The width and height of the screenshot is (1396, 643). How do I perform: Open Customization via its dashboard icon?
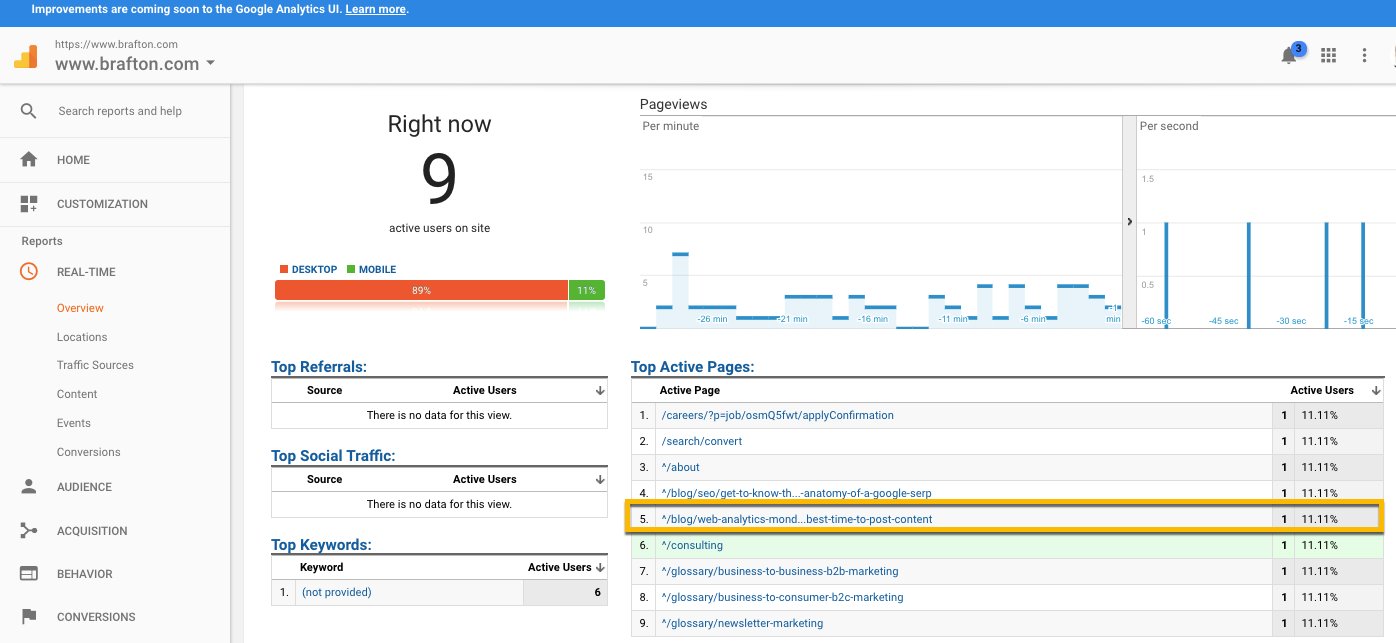click(29, 204)
